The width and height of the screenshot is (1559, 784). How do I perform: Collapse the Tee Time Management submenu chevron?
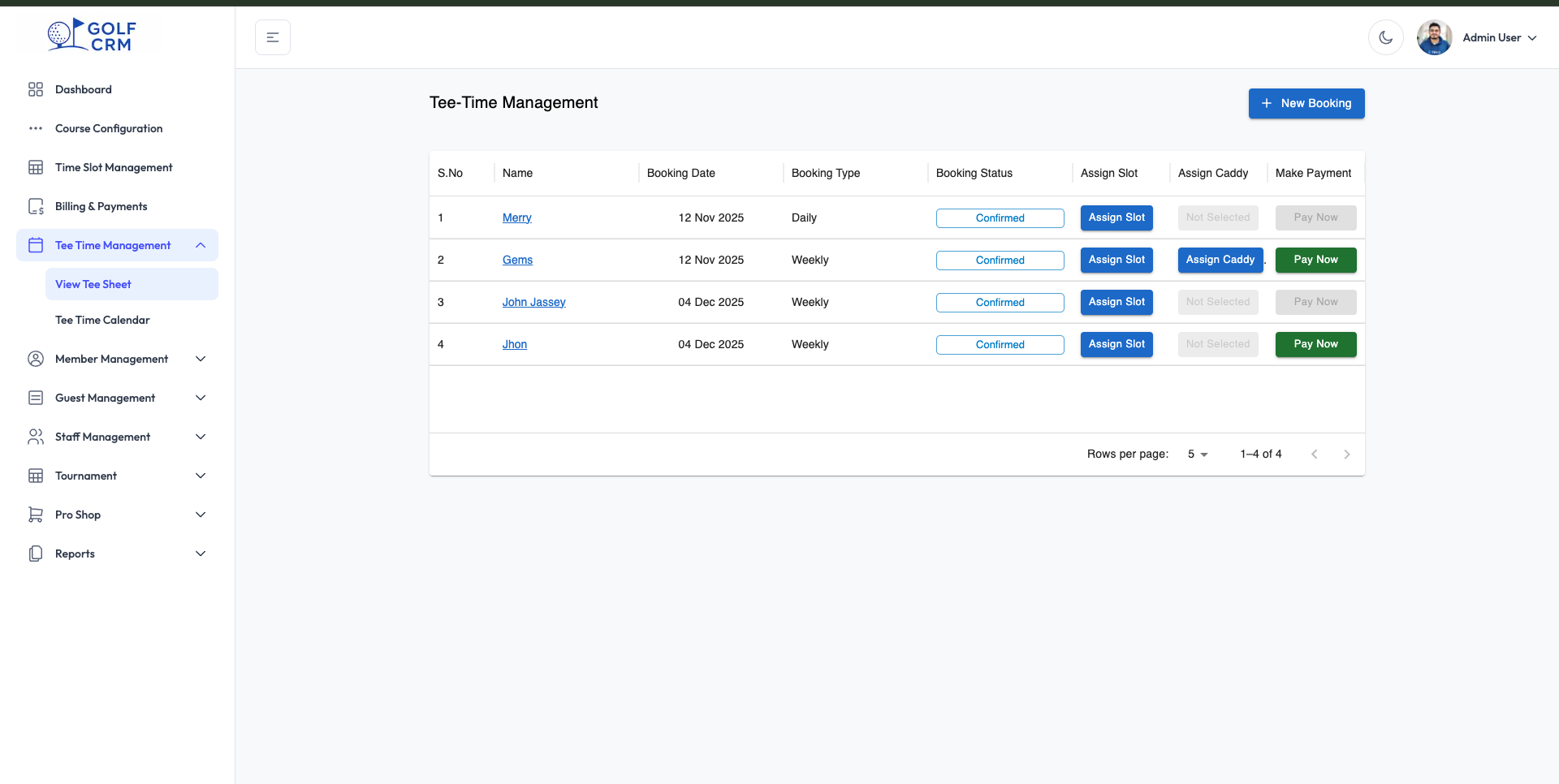(x=201, y=245)
